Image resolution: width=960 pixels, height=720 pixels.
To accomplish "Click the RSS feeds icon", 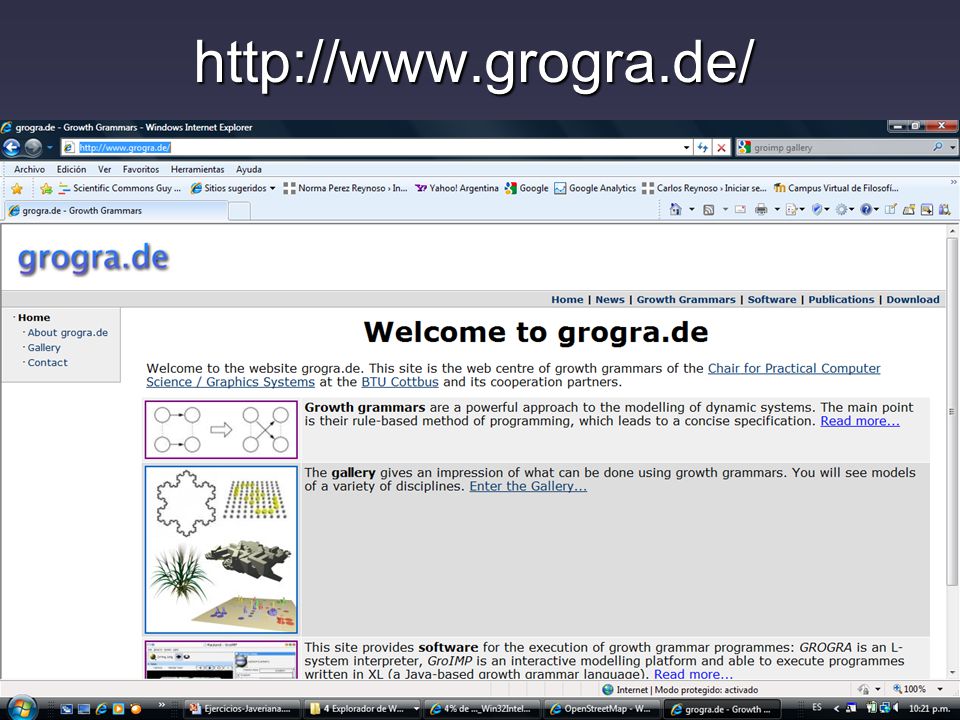I will [708, 210].
